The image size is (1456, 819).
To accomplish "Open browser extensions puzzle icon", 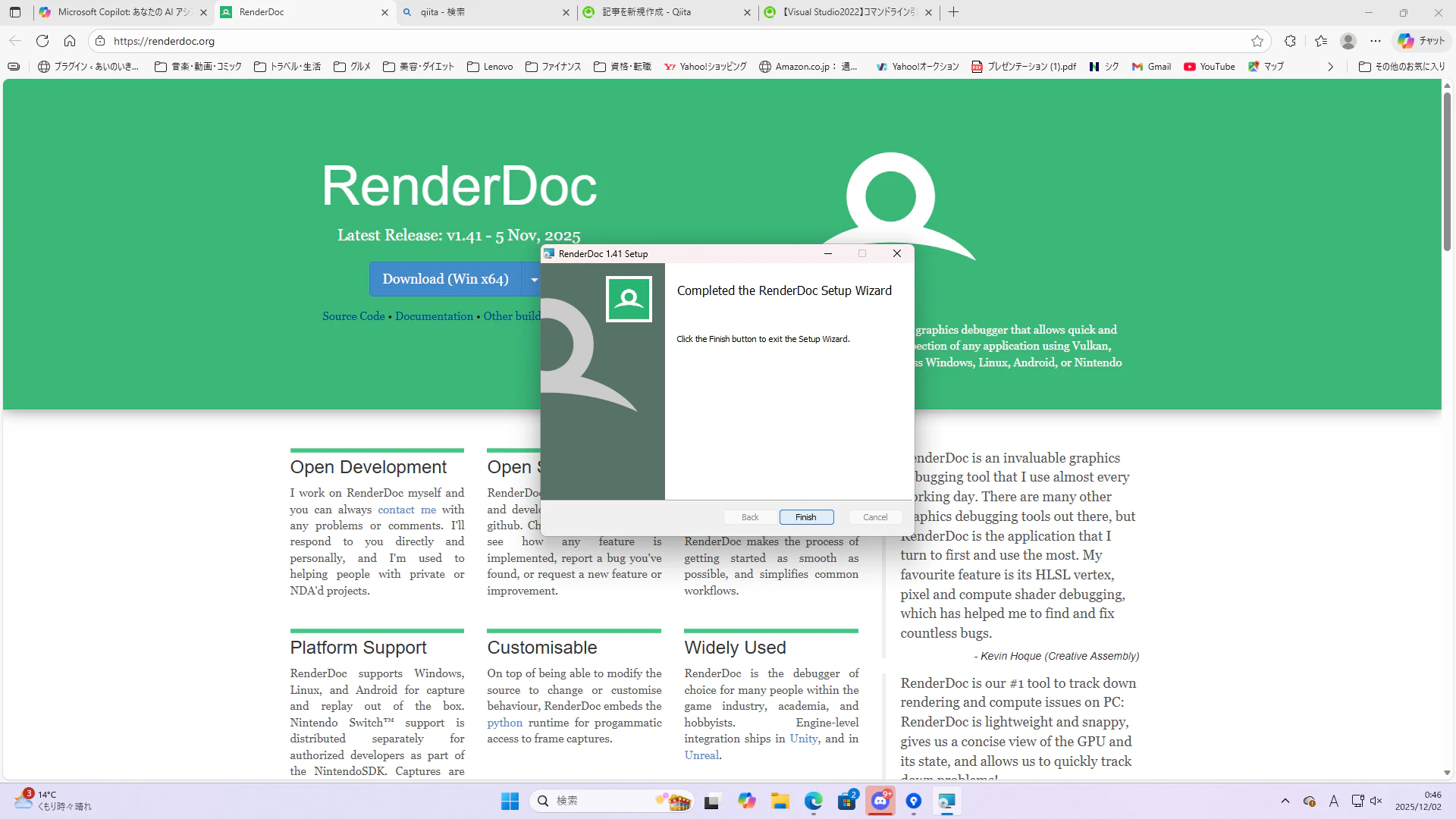I will pyautogui.click(x=1290, y=41).
